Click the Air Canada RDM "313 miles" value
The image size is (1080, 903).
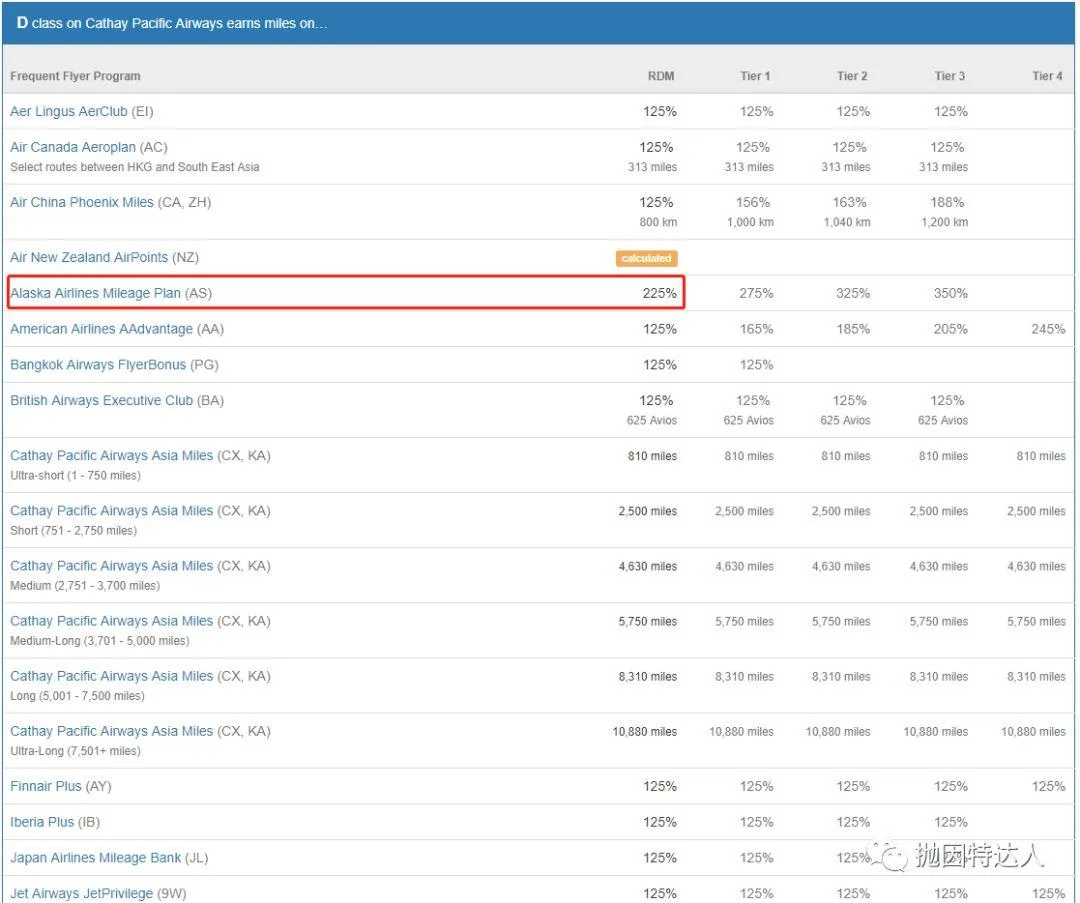tap(652, 167)
